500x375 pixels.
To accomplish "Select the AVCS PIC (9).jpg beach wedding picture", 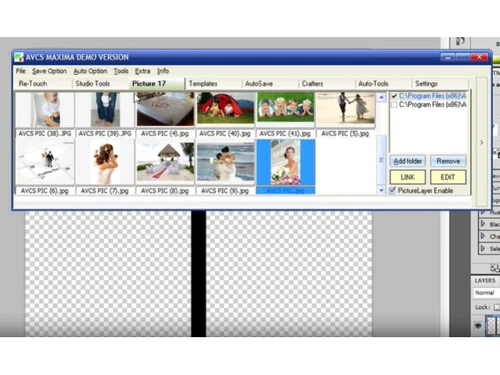I will click(225, 162).
